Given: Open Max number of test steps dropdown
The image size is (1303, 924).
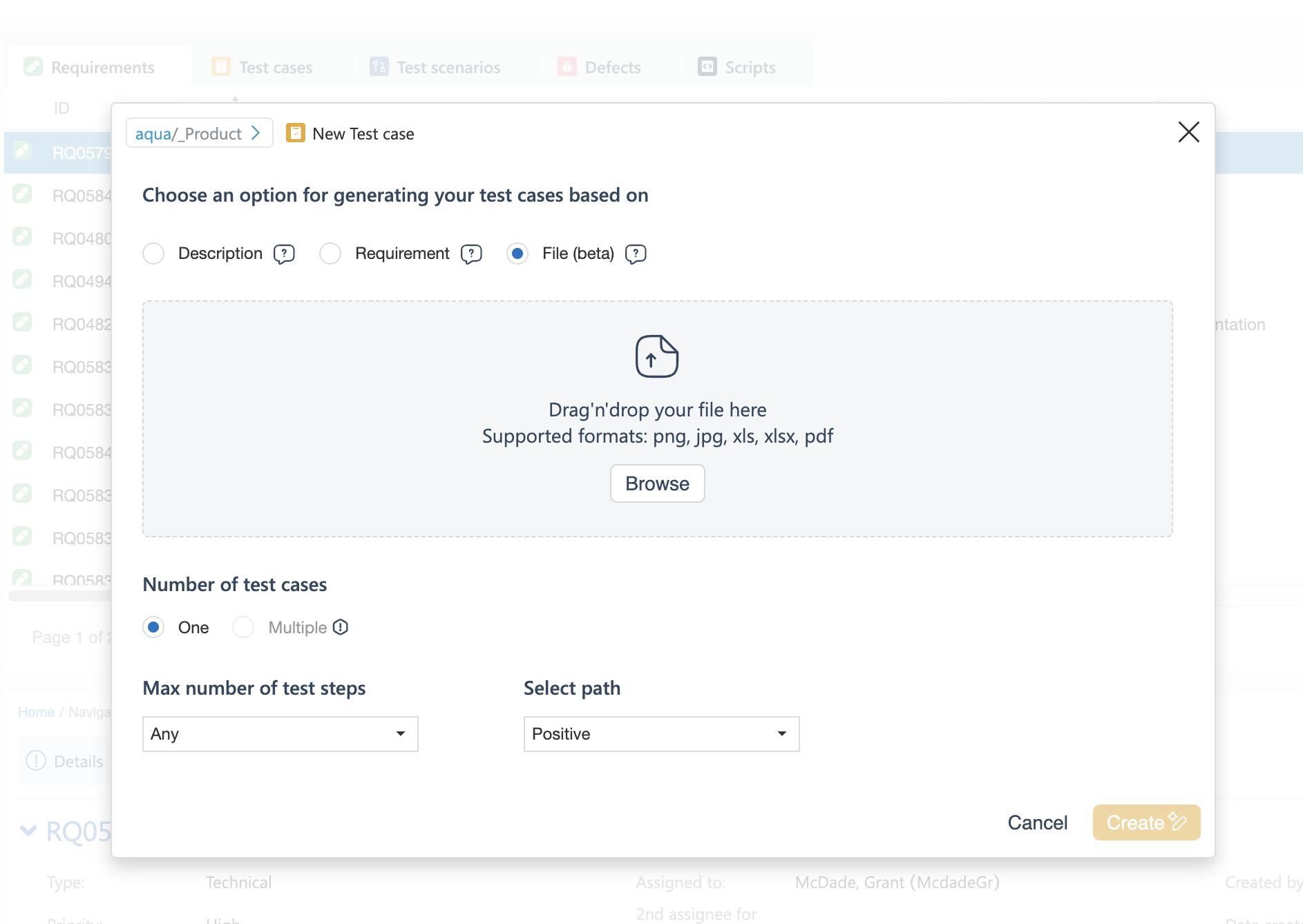Looking at the screenshot, I should click(280, 733).
